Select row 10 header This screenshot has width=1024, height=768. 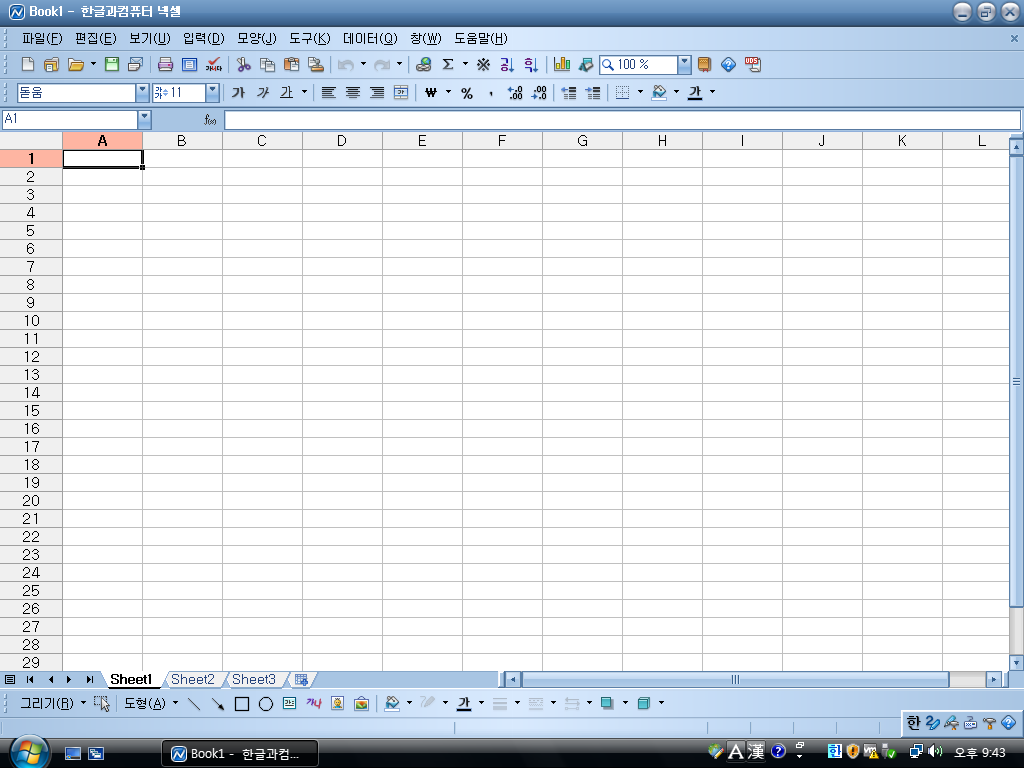click(x=31, y=321)
